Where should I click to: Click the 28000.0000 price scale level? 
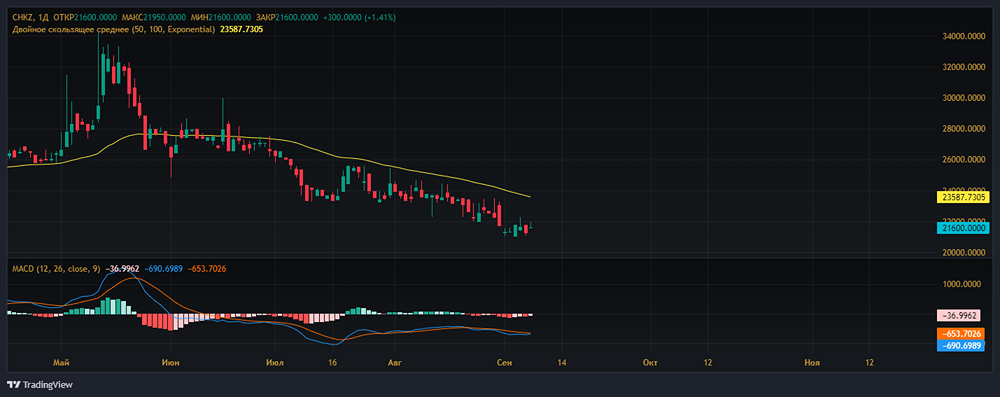964,129
